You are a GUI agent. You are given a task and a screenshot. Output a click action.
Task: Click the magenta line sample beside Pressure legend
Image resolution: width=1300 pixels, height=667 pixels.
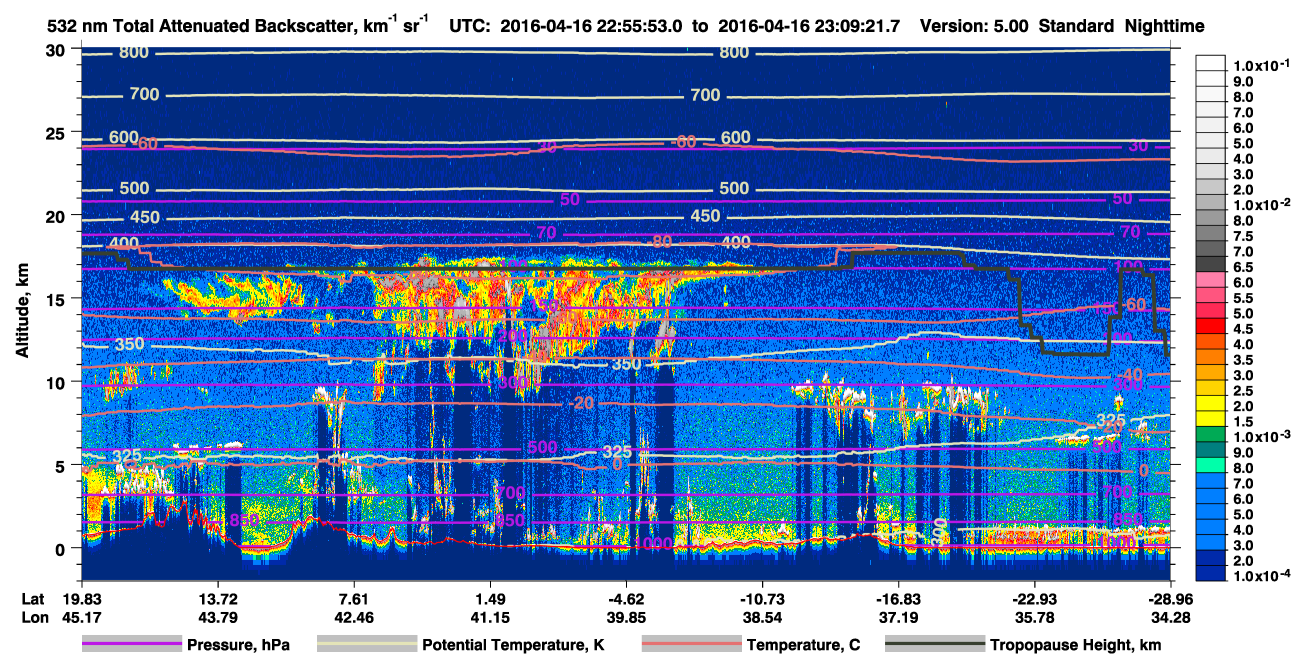click(x=132, y=645)
